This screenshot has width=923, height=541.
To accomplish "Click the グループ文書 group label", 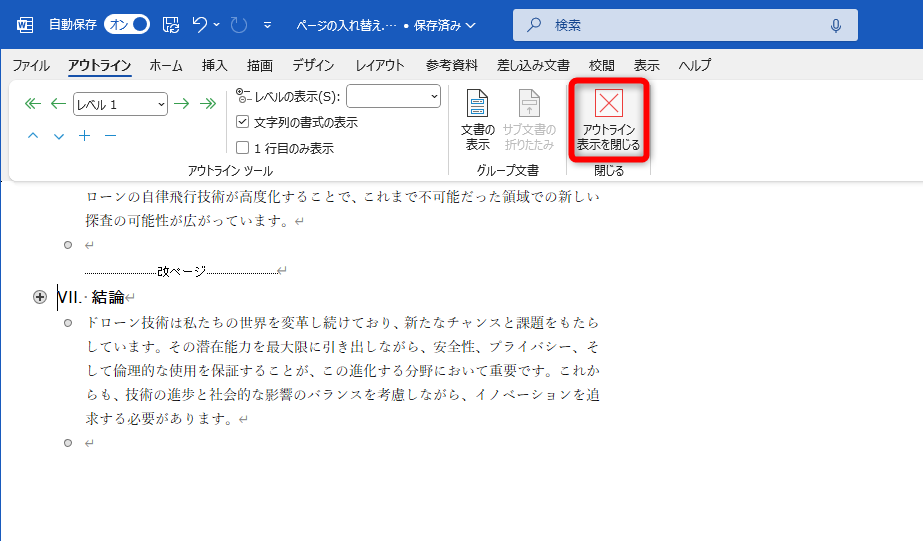I will [507, 171].
